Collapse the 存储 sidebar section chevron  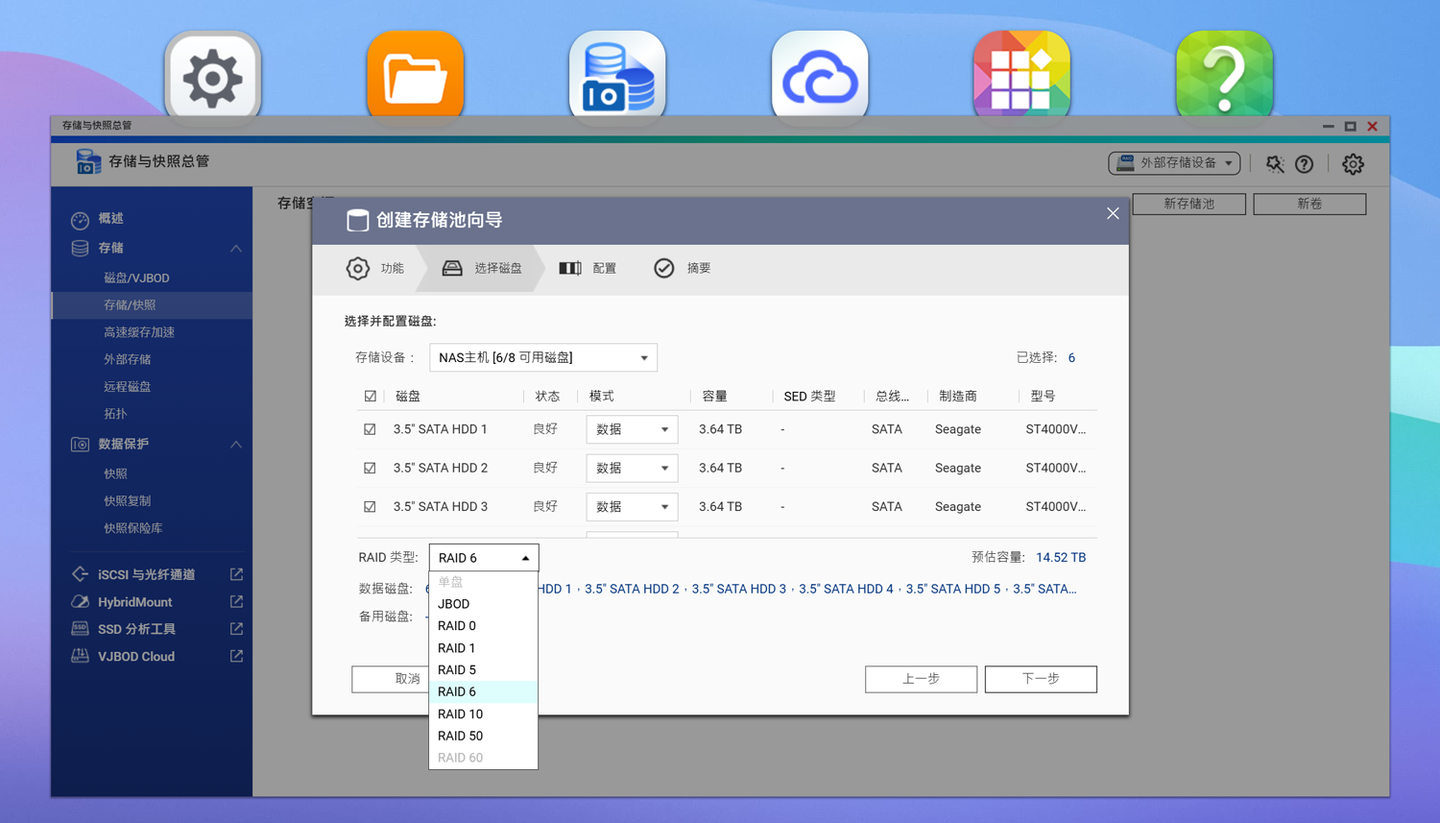coord(236,248)
